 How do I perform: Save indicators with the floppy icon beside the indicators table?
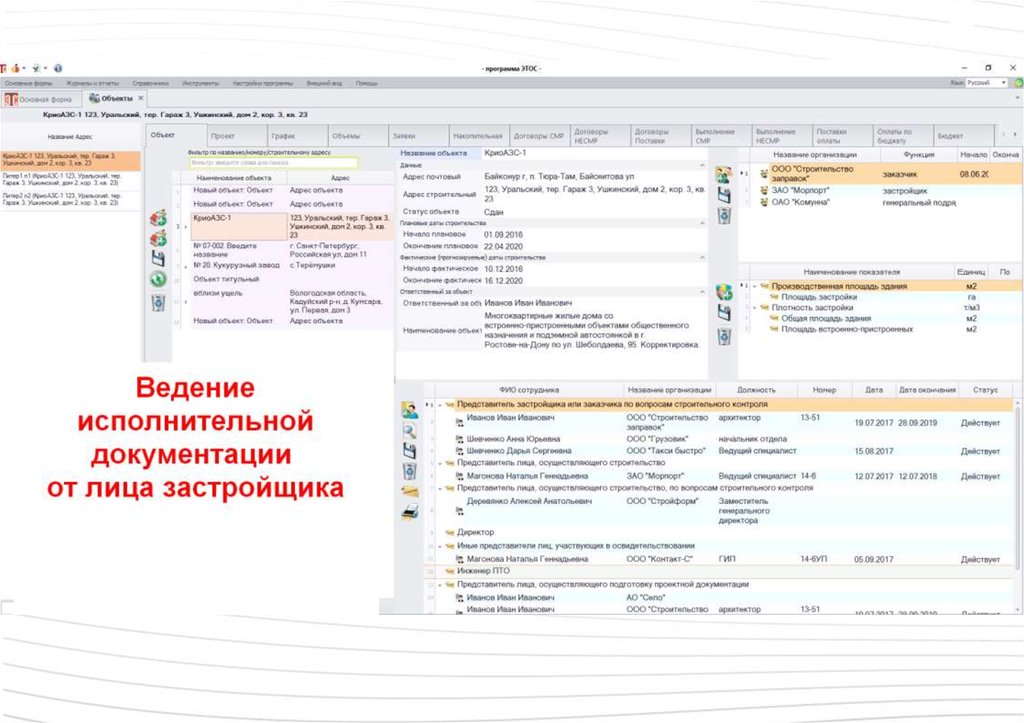[724, 313]
